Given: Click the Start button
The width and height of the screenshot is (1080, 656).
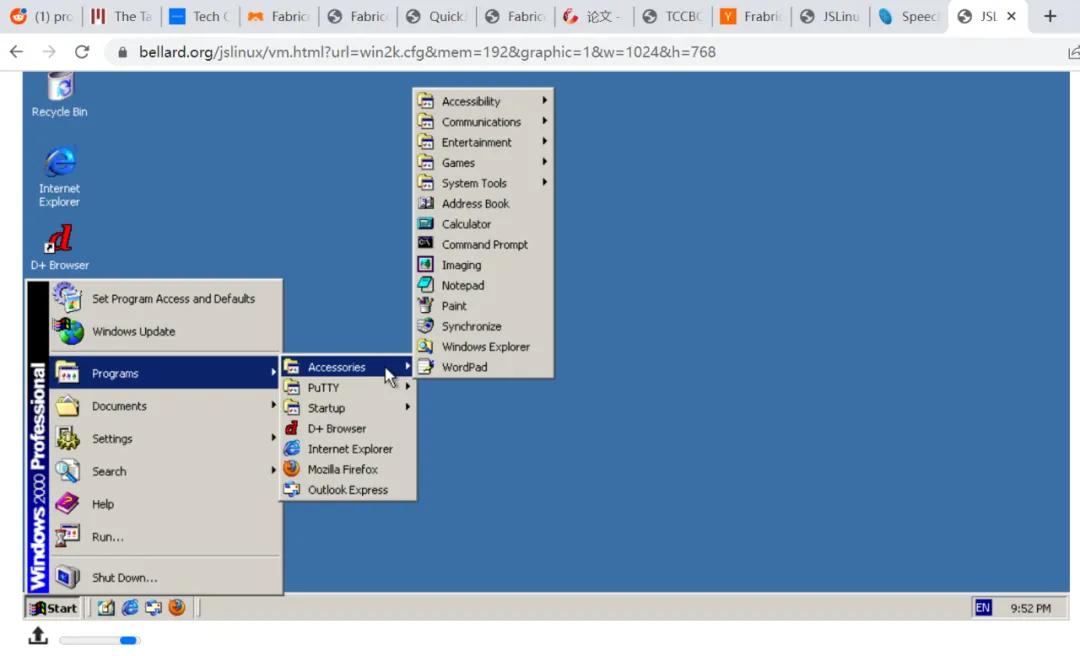Looking at the screenshot, I should pos(53,608).
